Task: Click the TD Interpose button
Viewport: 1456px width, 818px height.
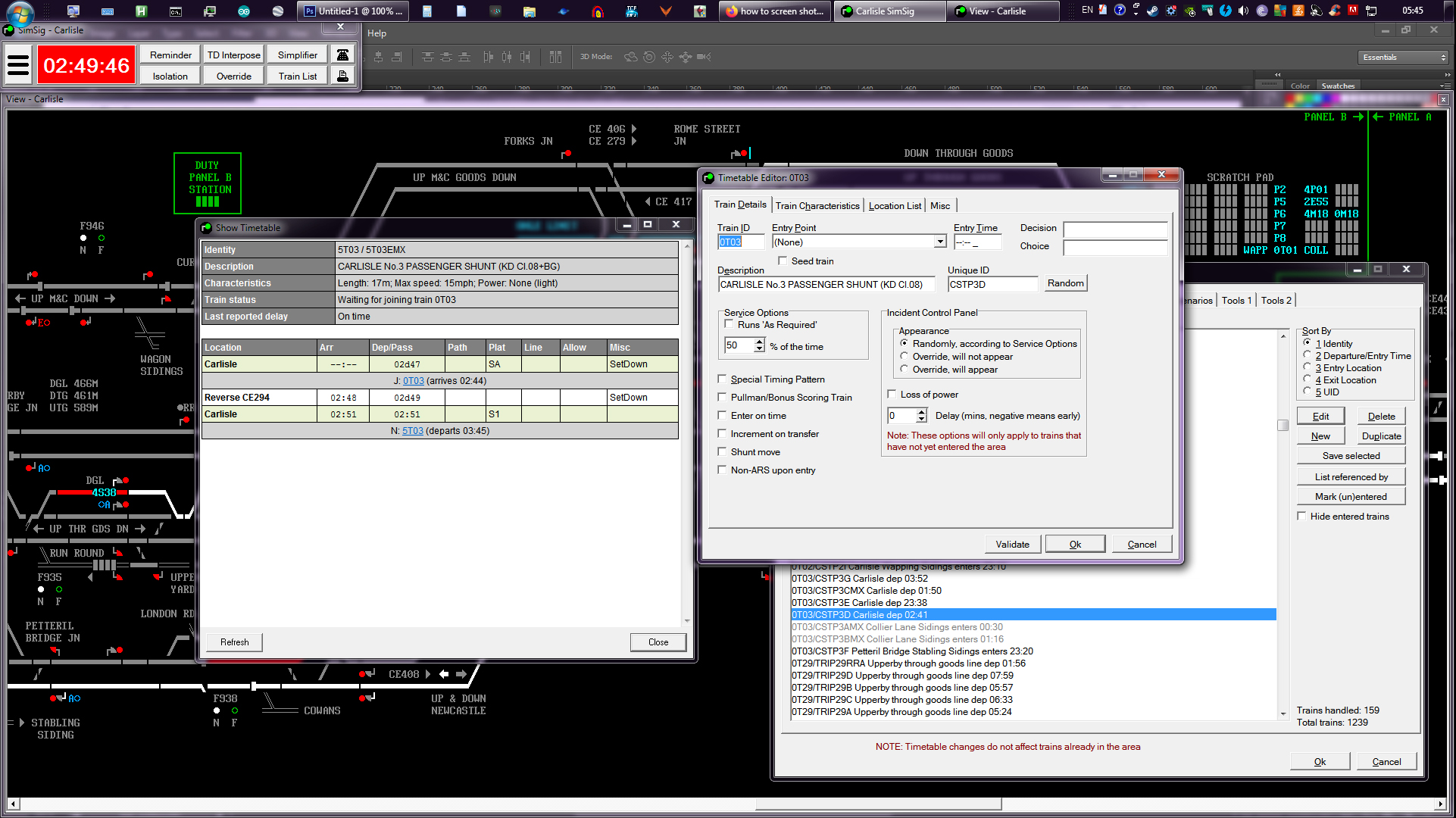Action: click(233, 55)
